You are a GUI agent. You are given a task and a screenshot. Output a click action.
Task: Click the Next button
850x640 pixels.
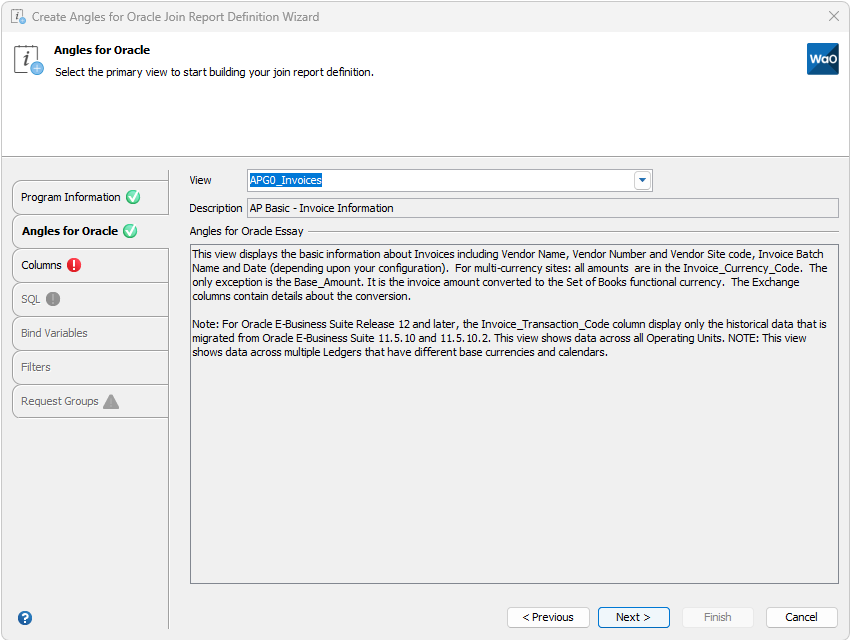point(633,617)
